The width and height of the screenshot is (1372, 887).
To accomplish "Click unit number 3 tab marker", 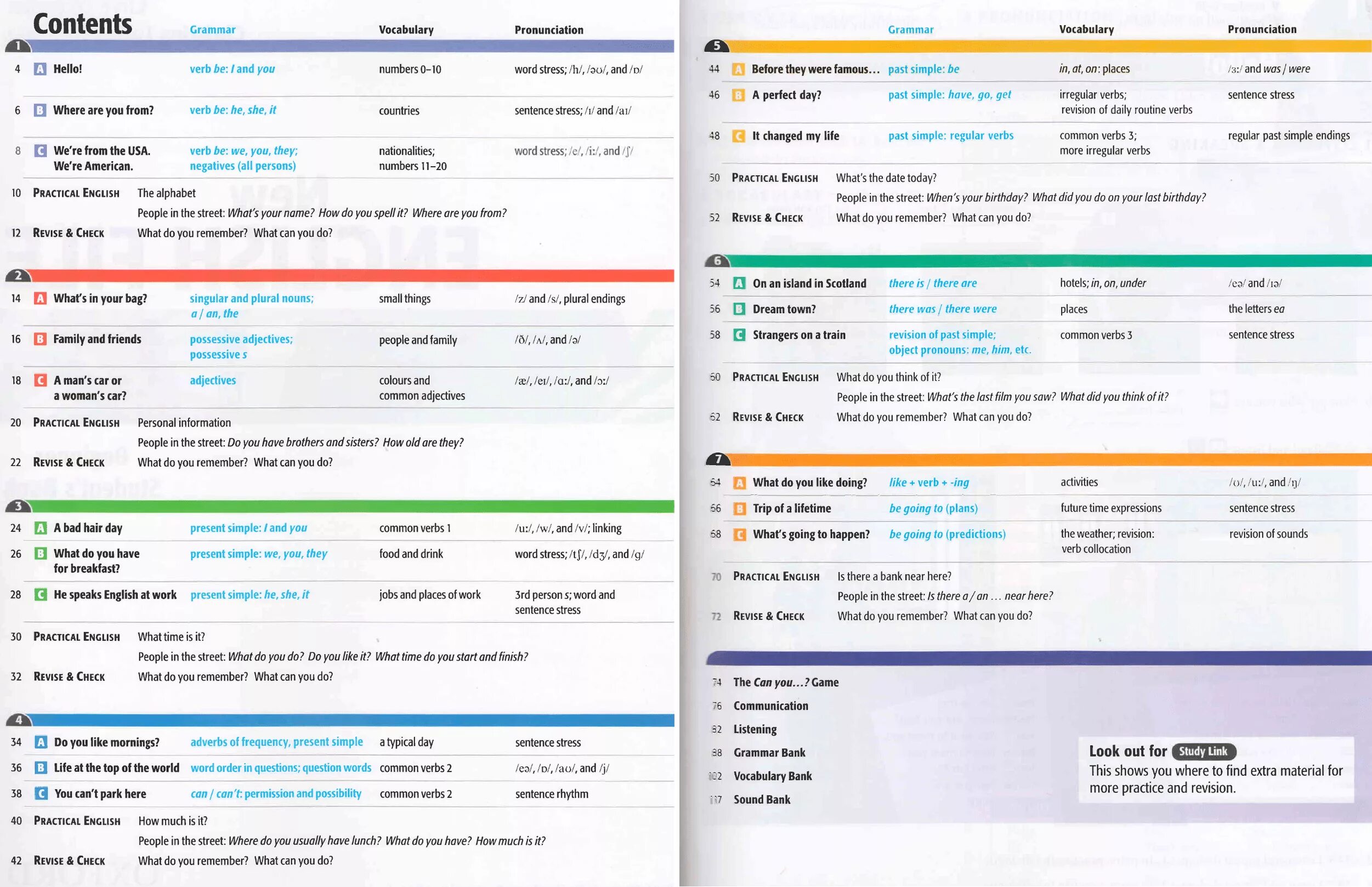I will point(19,507).
